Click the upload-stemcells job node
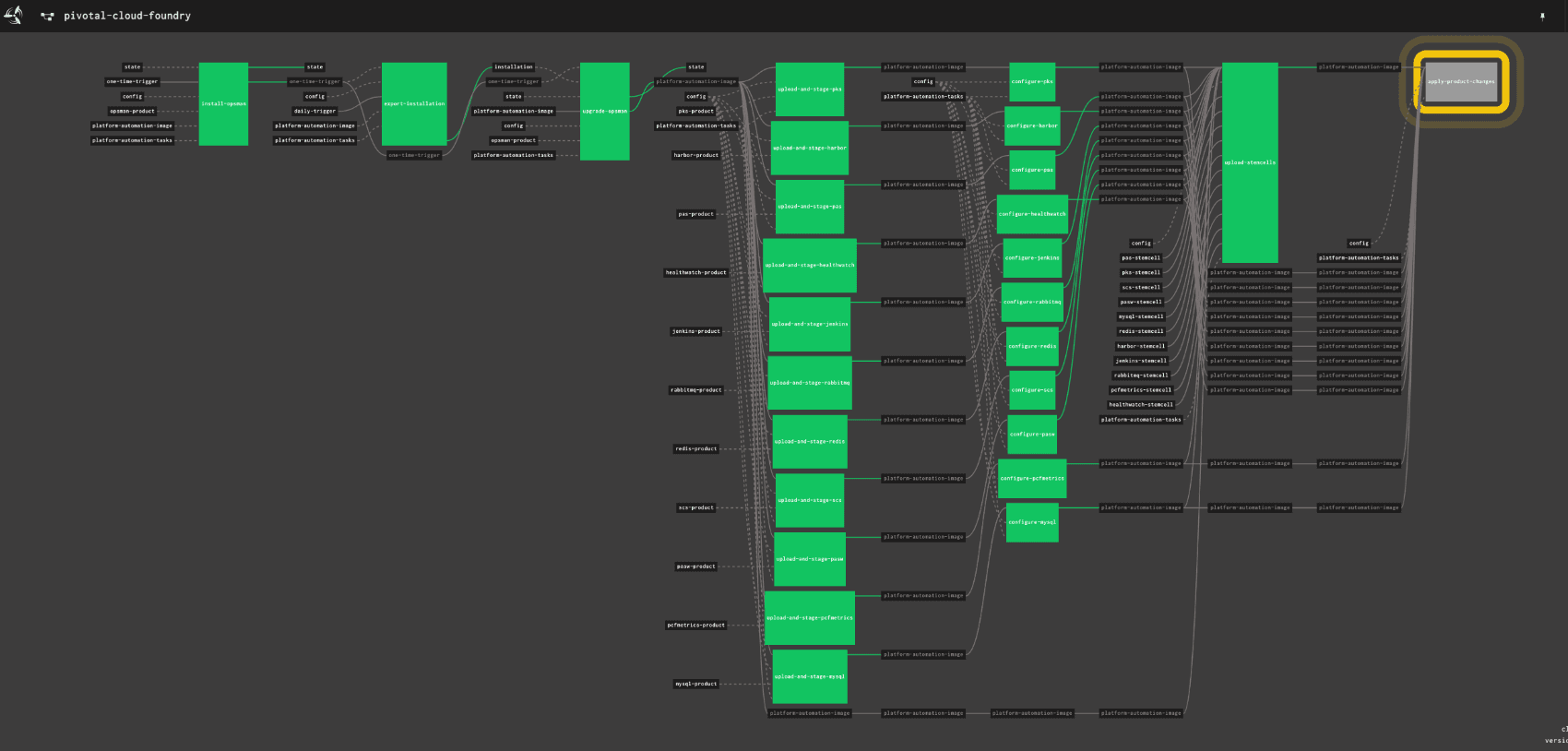This screenshot has height=751, width=1568. coord(1250,162)
